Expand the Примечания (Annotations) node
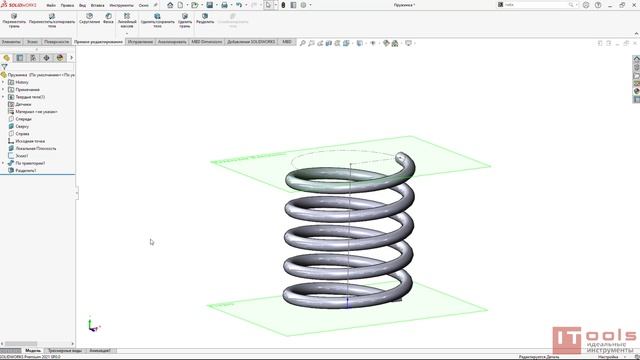This screenshot has height=360, width=640. pyautogui.click(x=3, y=89)
